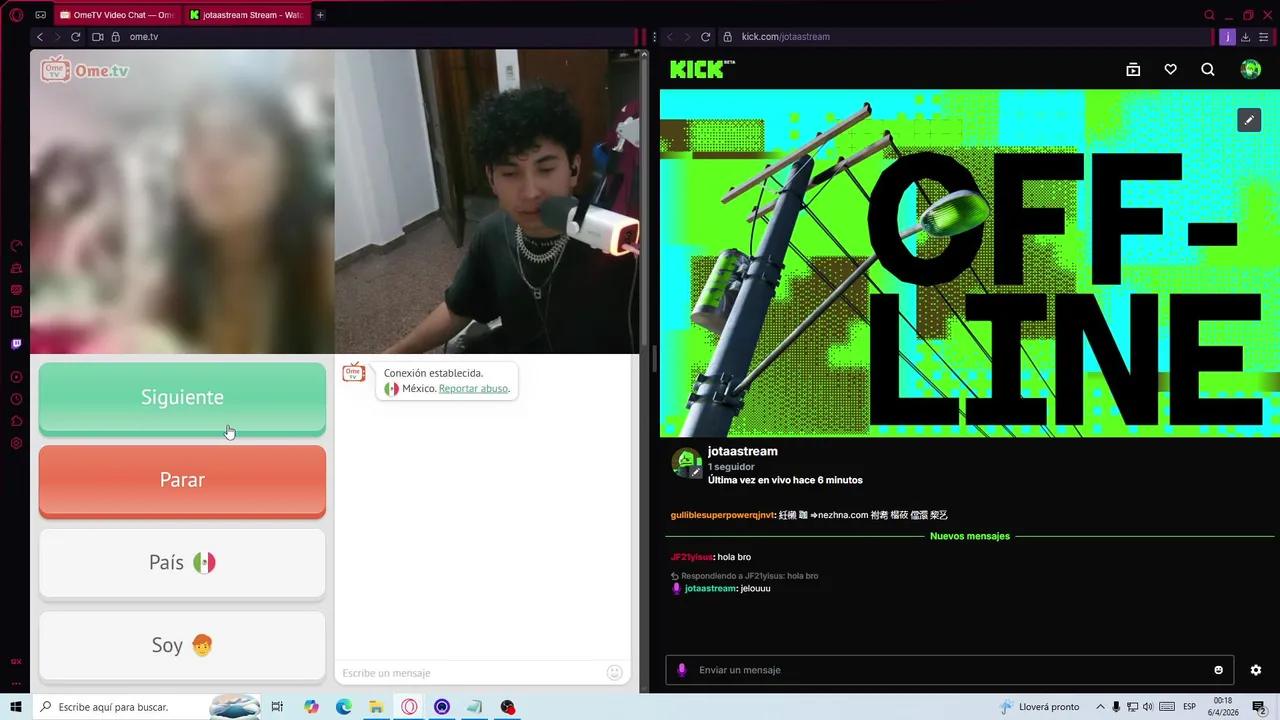This screenshot has height=720, width=1280.
Task: Open File Explorer from the taskbar
Action: (x=376, y=707)
